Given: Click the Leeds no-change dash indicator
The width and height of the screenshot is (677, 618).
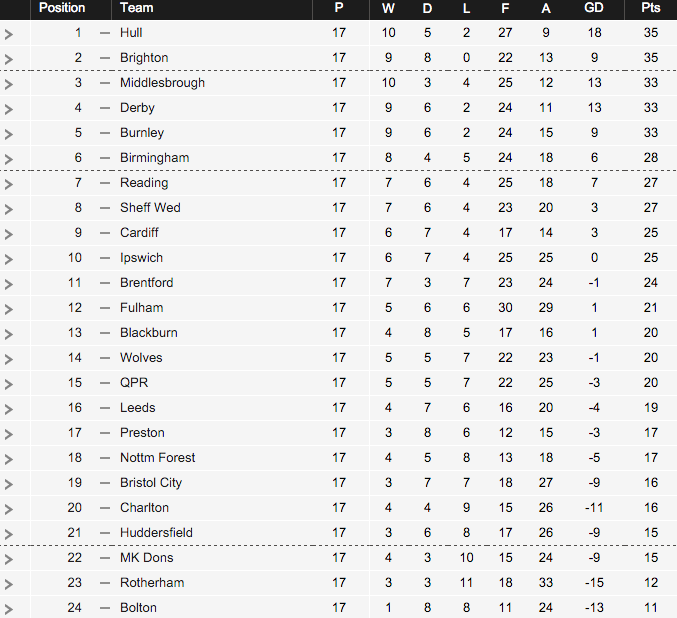Looking at the screenshot, I should point(105,408).
